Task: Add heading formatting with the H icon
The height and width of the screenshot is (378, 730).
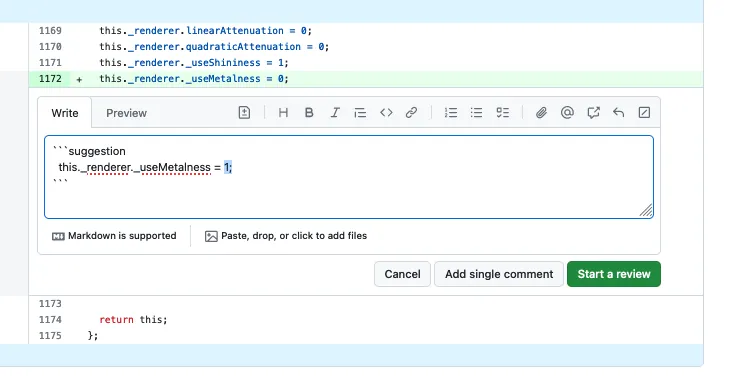Action: pyautogui.click(x=283, y=113)
